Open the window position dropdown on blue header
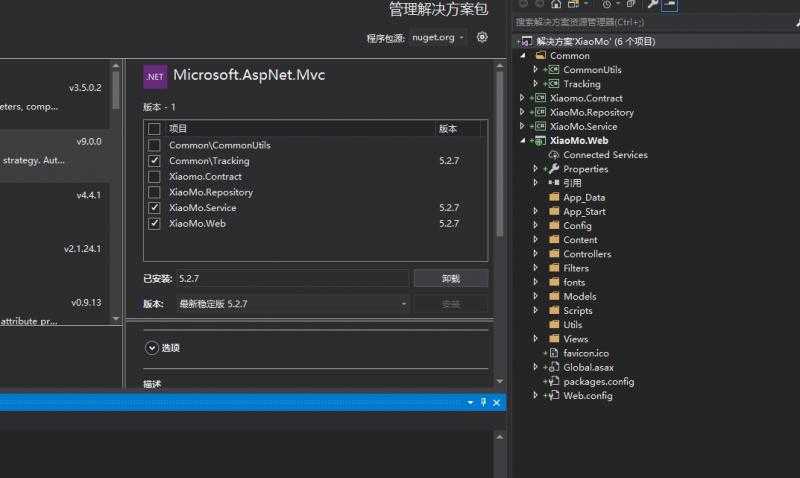This screenshot has width=800, height=478. pyautogui.click(x=470, y=403)
